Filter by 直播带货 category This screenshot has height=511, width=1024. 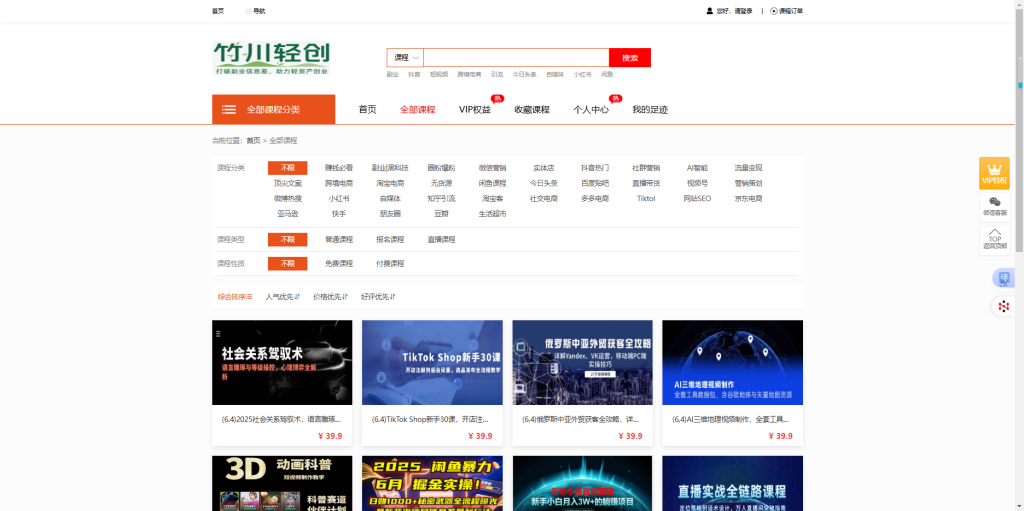(x=646, y=184)
